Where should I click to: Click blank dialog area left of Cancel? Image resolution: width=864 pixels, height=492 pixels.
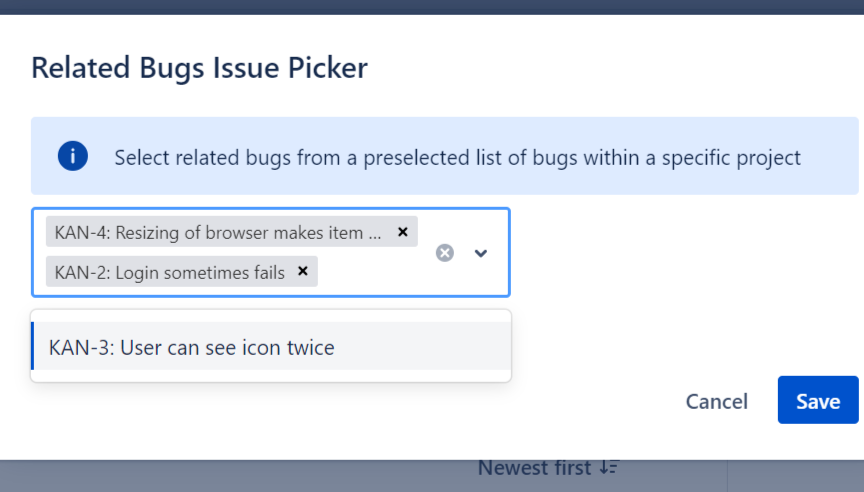pos(590,401)
